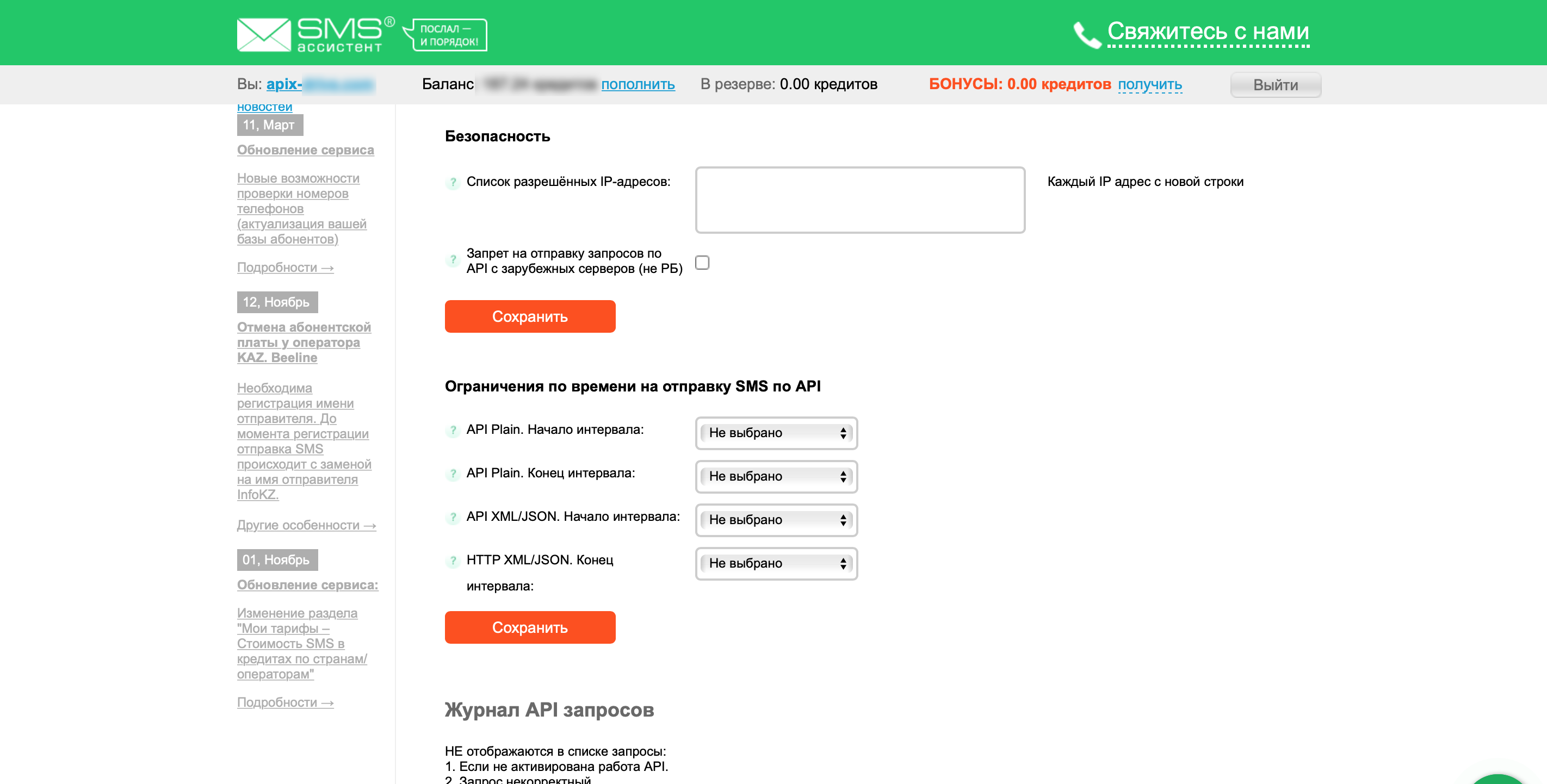The height and width of the screenshot is (784, 1547).
Task: Open API XML/JSON. Начало интервала dropdown
Action: (776, 520)
